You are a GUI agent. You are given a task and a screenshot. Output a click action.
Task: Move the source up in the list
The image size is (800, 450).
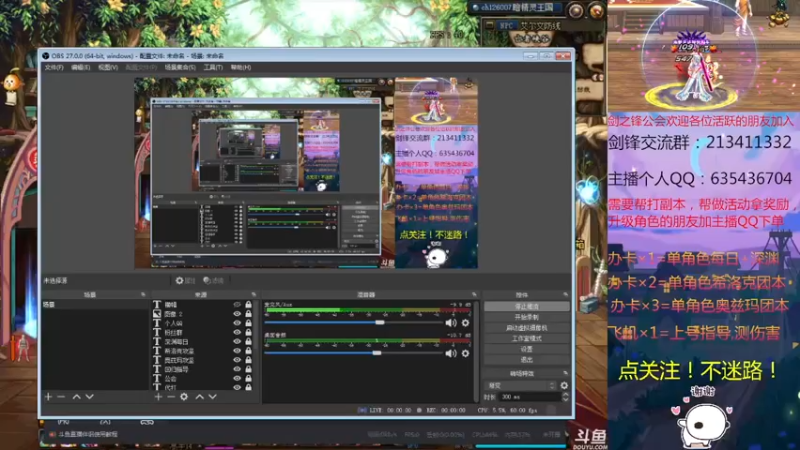point(199,396)
